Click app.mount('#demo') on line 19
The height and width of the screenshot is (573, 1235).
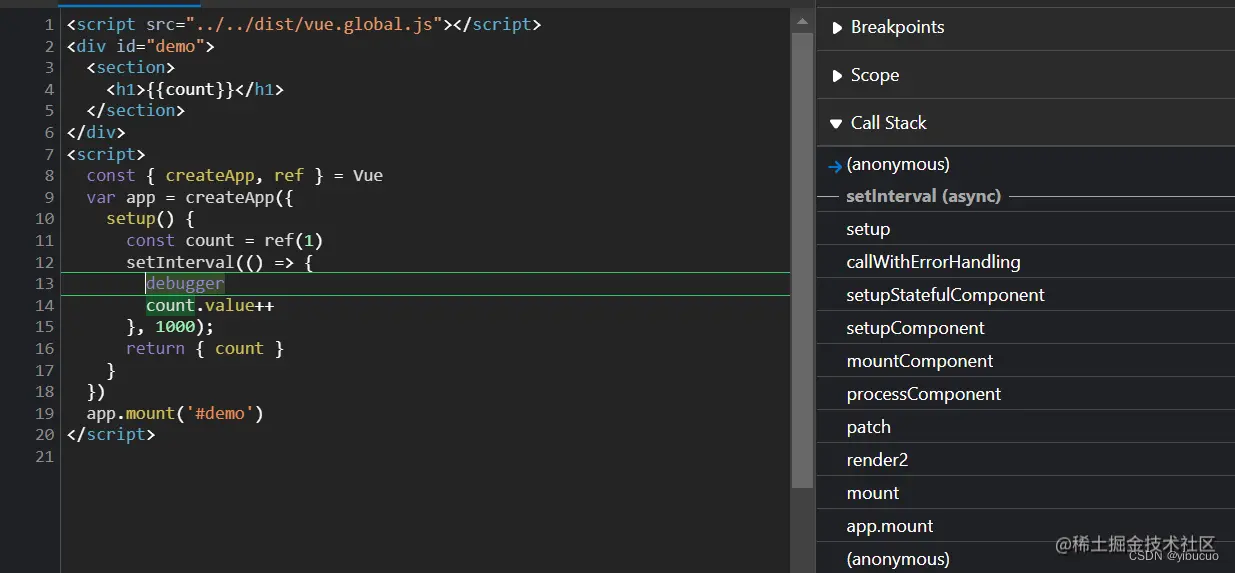(x=175, y=413)
